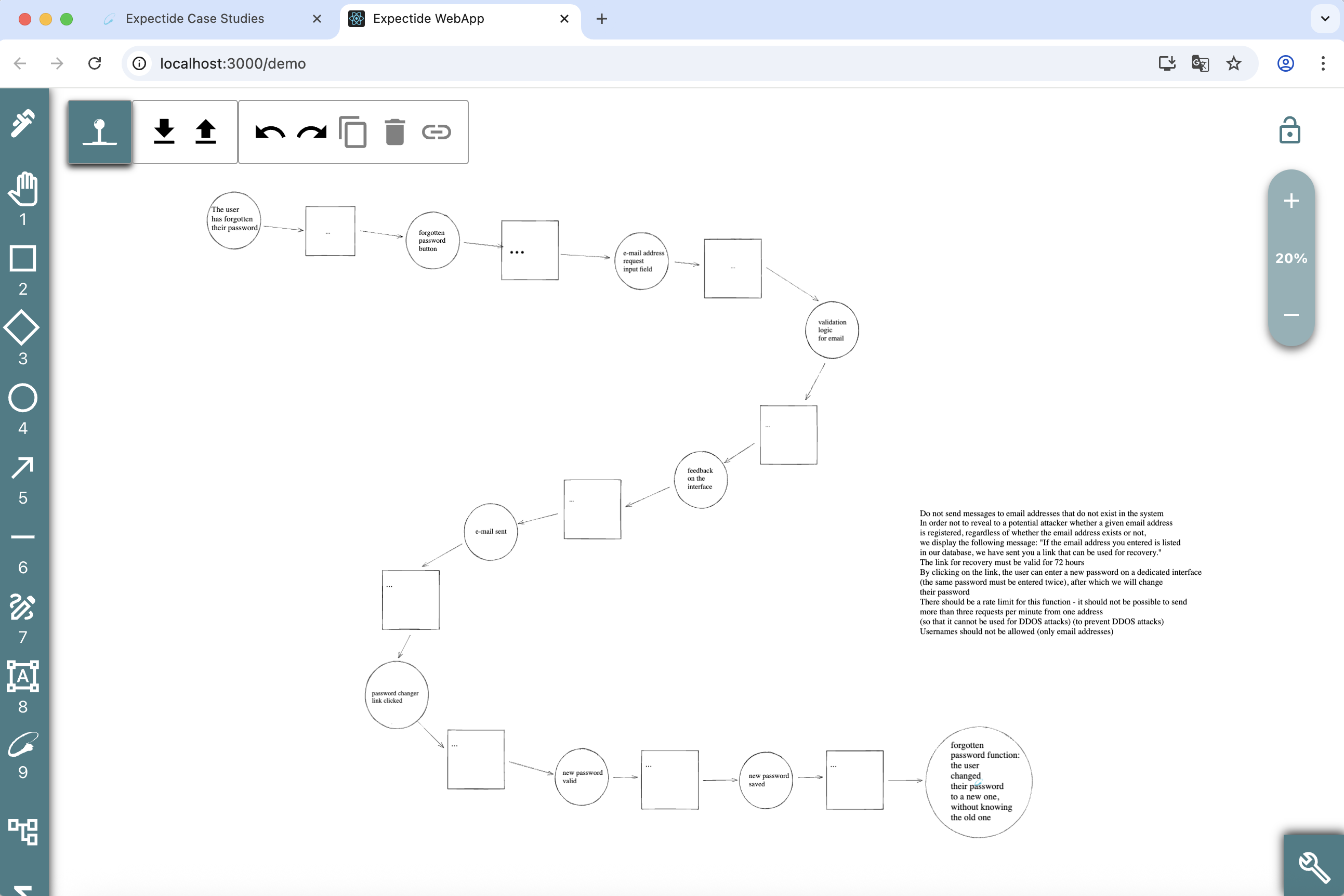Click the delete trash icon
The image size is (1344, 896).
[394, 132]
